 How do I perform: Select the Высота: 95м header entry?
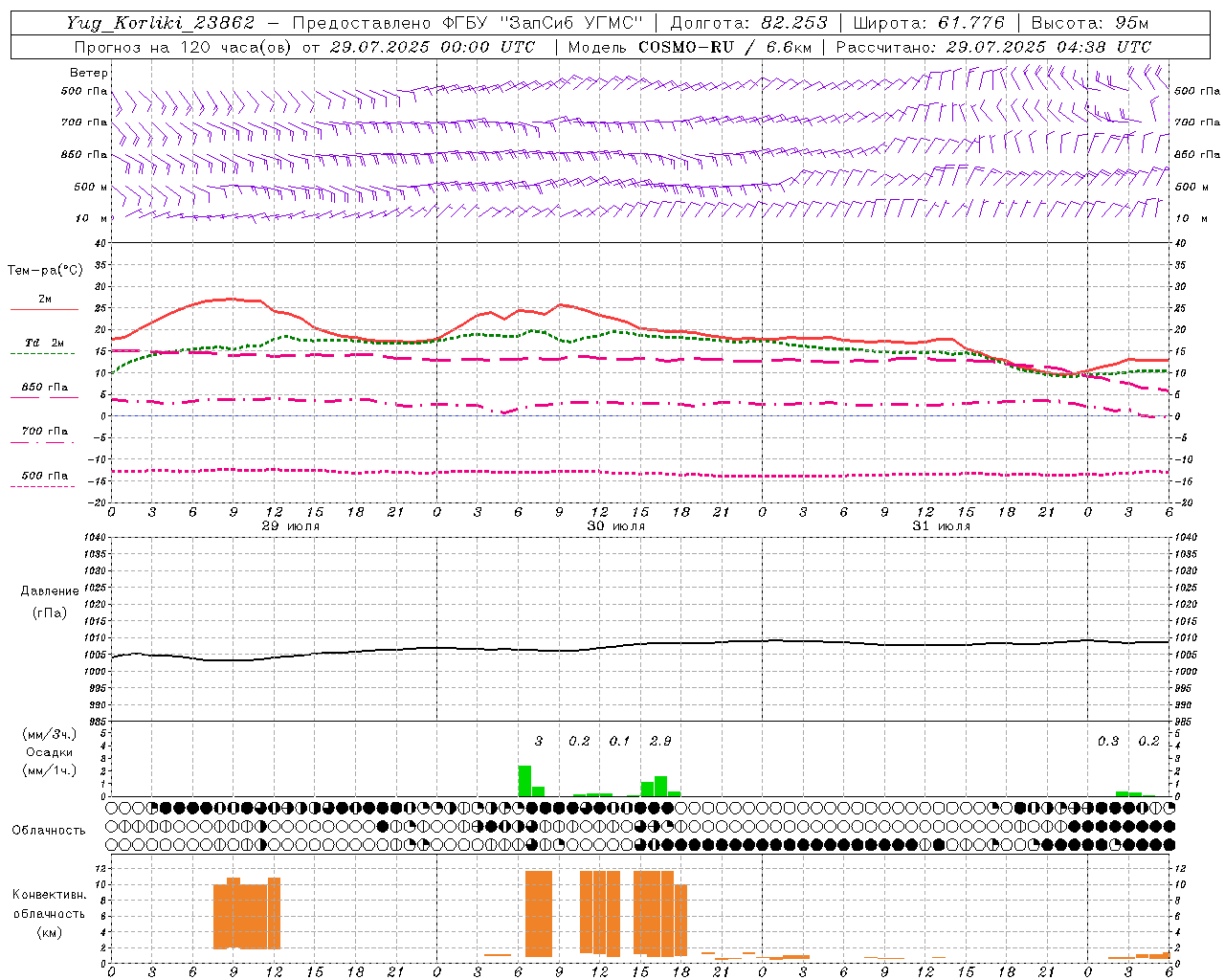(x=1090, y=23)
